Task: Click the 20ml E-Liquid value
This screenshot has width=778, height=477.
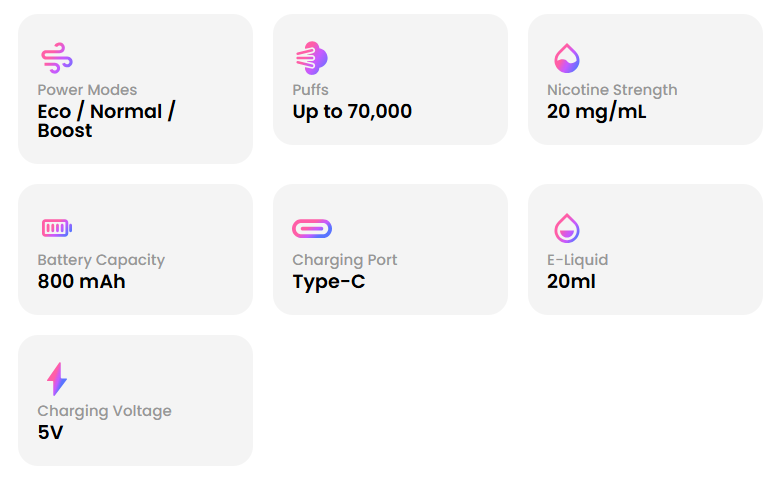Action: coord(572,281)
